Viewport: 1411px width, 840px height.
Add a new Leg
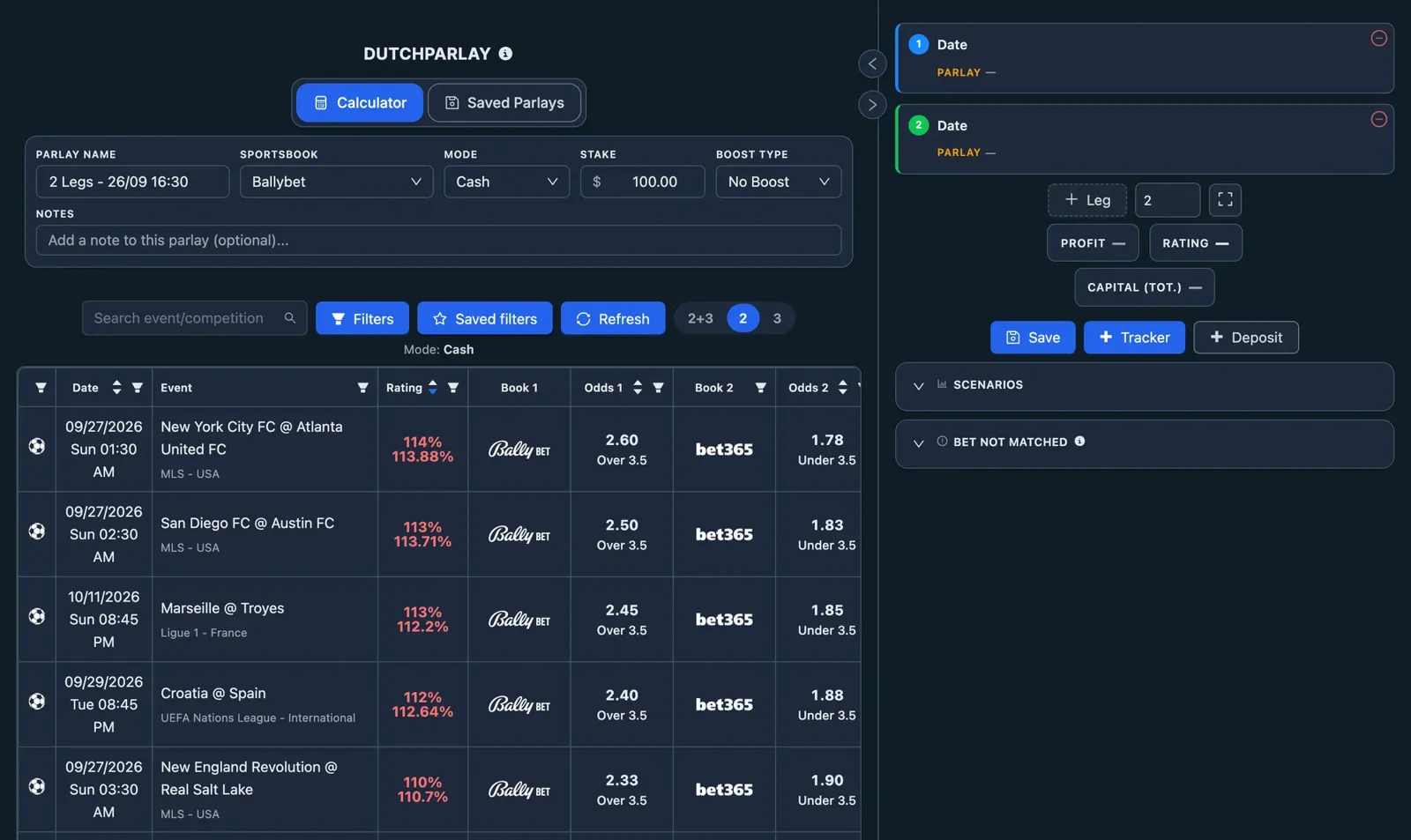point(1087,200)
